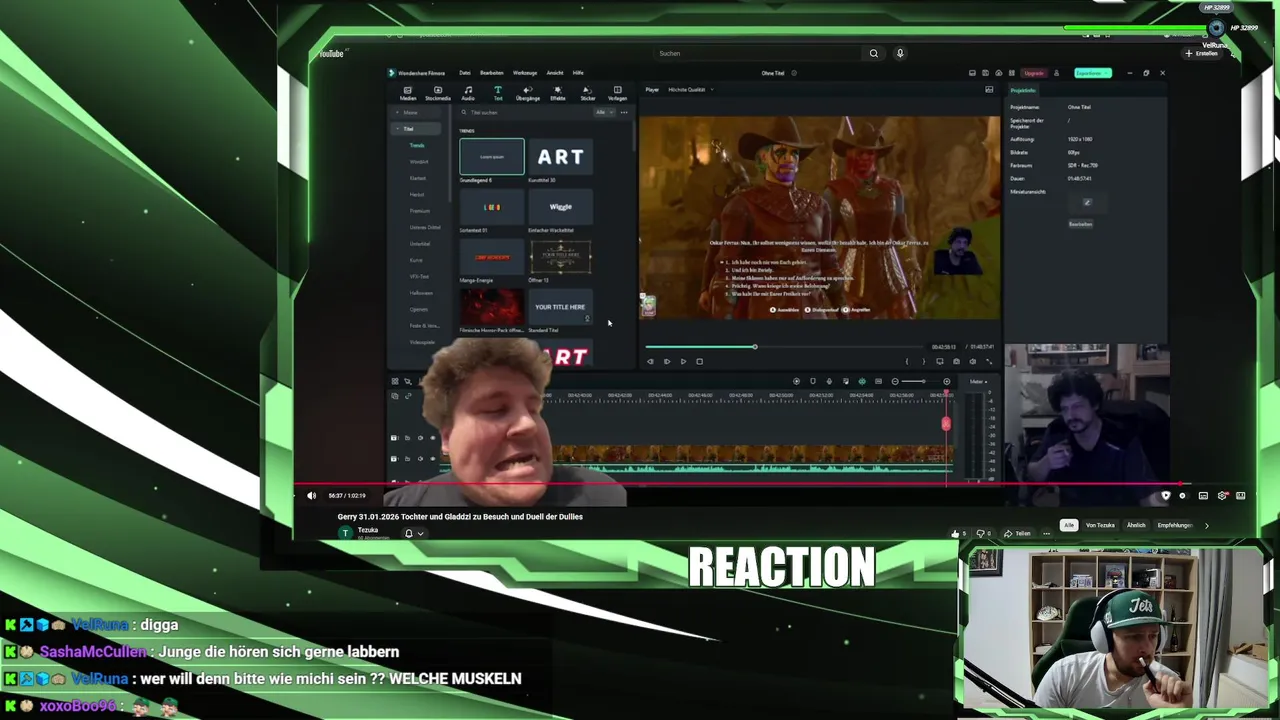Click the YouTube fullscreen icon
This screenshot has height=720, width=1280.
click(1241, 495)
